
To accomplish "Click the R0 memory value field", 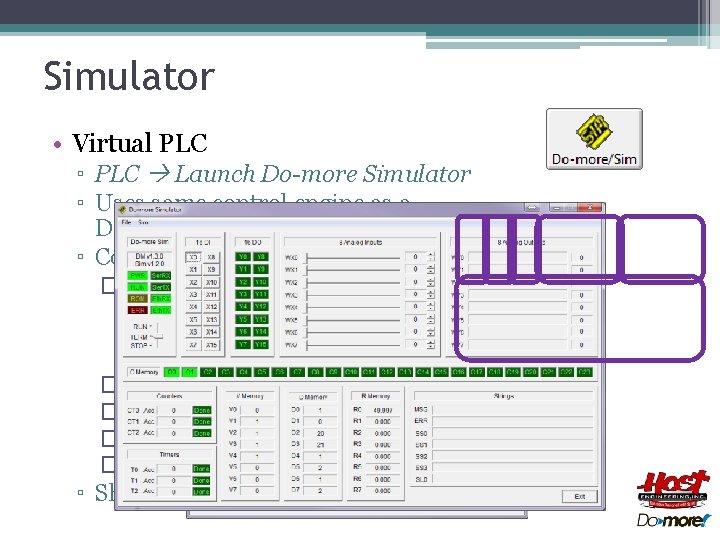I will coord(382,410).
